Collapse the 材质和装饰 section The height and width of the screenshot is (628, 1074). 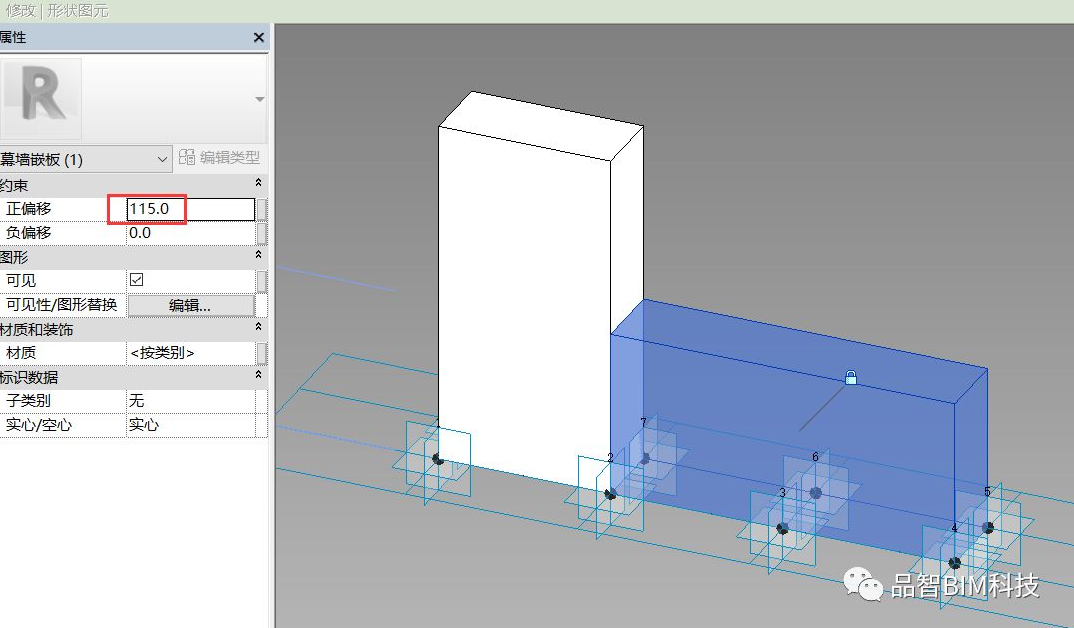coord(259,328)
